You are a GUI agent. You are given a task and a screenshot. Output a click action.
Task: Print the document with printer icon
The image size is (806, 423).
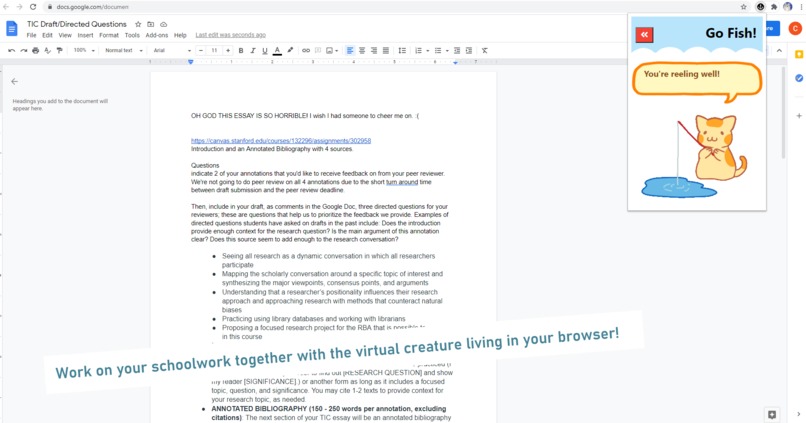point(35,50)
